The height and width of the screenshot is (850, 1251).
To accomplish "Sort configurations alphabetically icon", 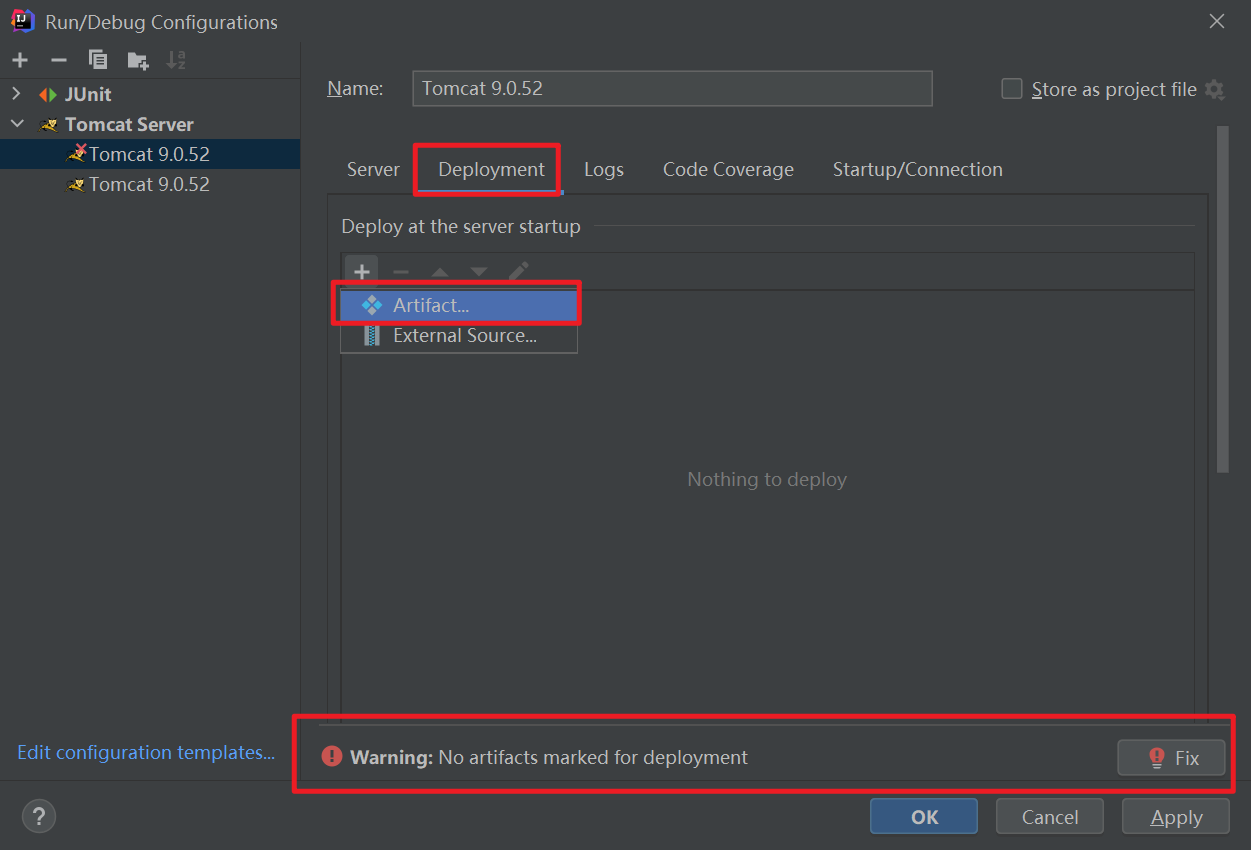I will point(176,60).
